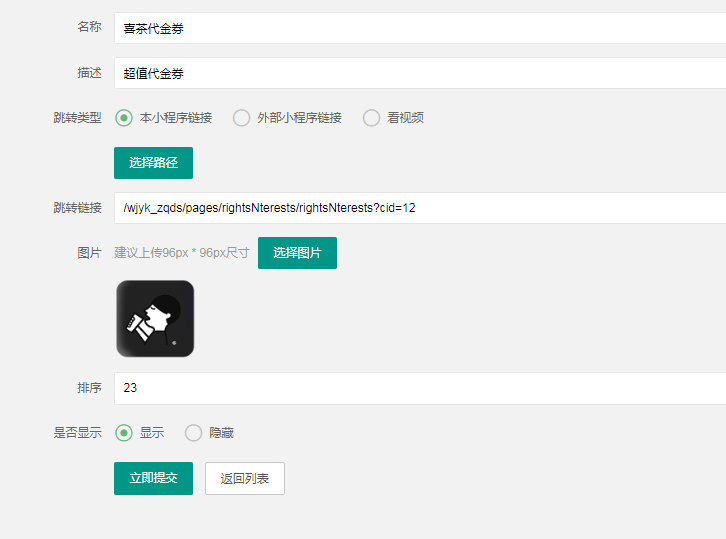Focus the 描述 field containing 超值代金券
726x539 pixels.
point(420,73)
